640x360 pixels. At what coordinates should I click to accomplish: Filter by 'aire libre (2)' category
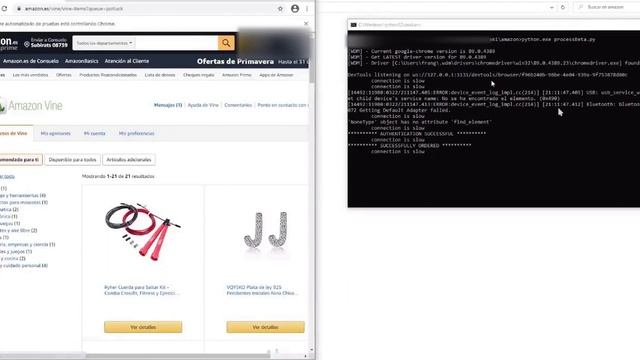18,231
